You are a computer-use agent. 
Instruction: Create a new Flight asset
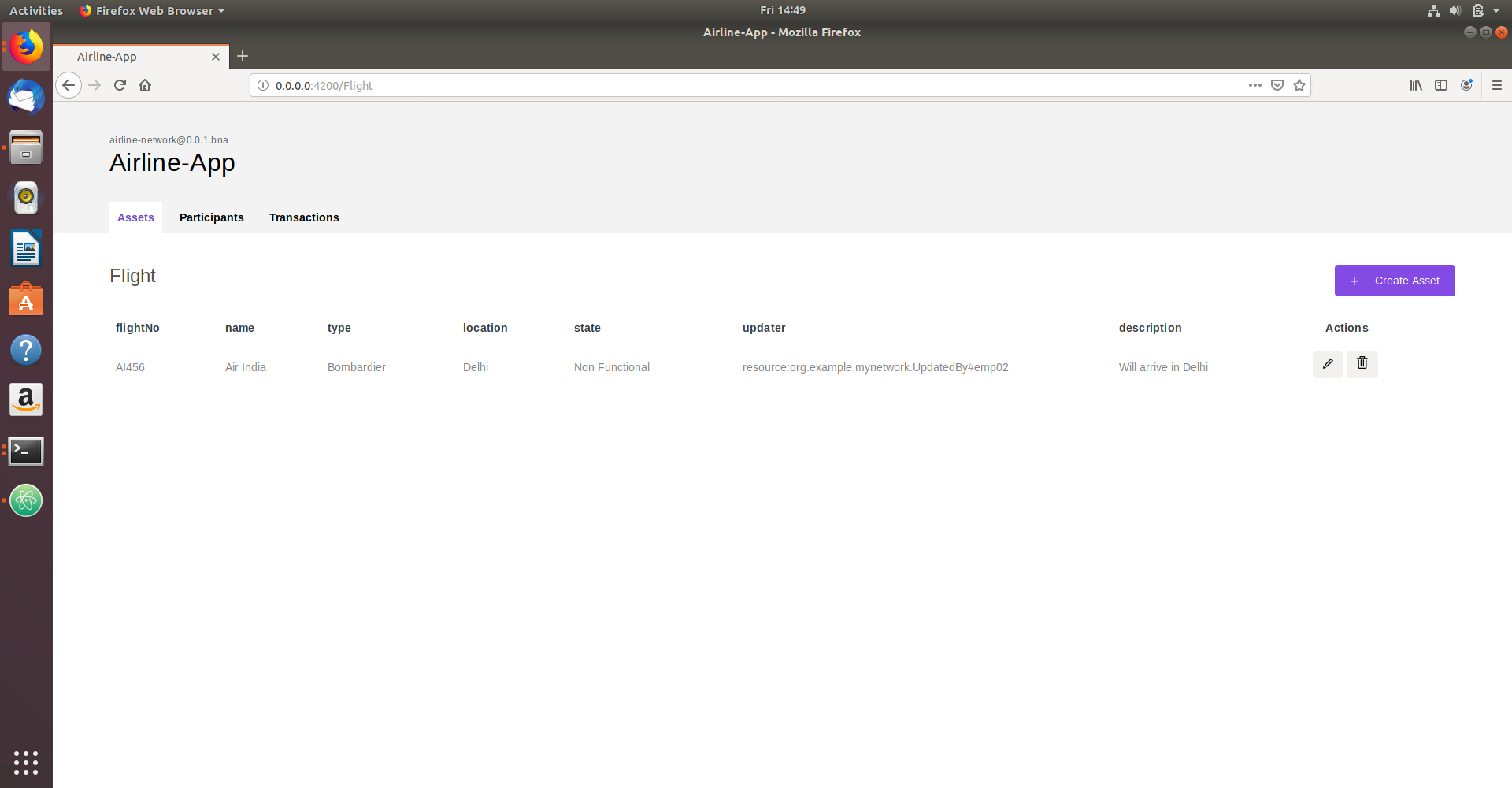[x=1395, y=281]
